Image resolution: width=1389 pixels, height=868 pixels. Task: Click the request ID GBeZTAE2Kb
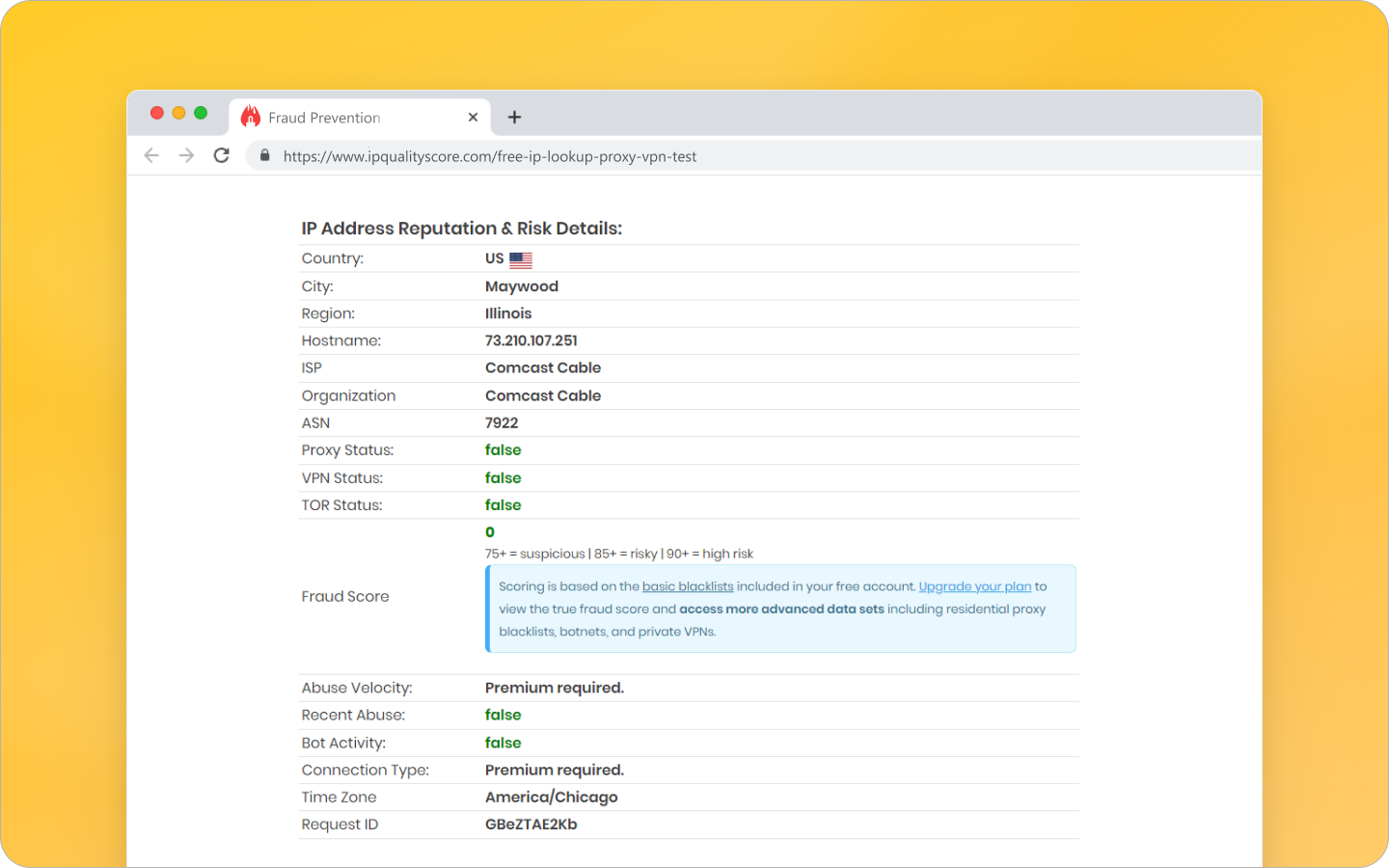click(x=531, y=824)
